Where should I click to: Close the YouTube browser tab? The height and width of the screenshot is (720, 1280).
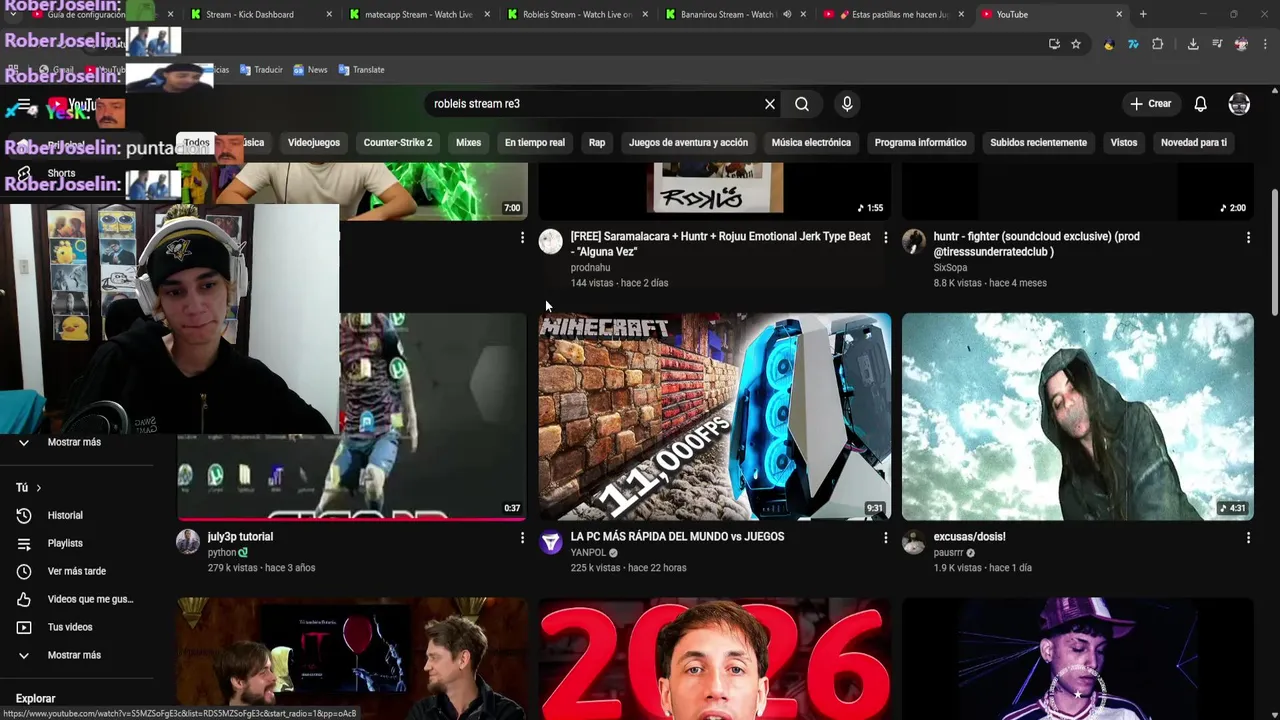pyautogui.click(x=1119, y=14)
